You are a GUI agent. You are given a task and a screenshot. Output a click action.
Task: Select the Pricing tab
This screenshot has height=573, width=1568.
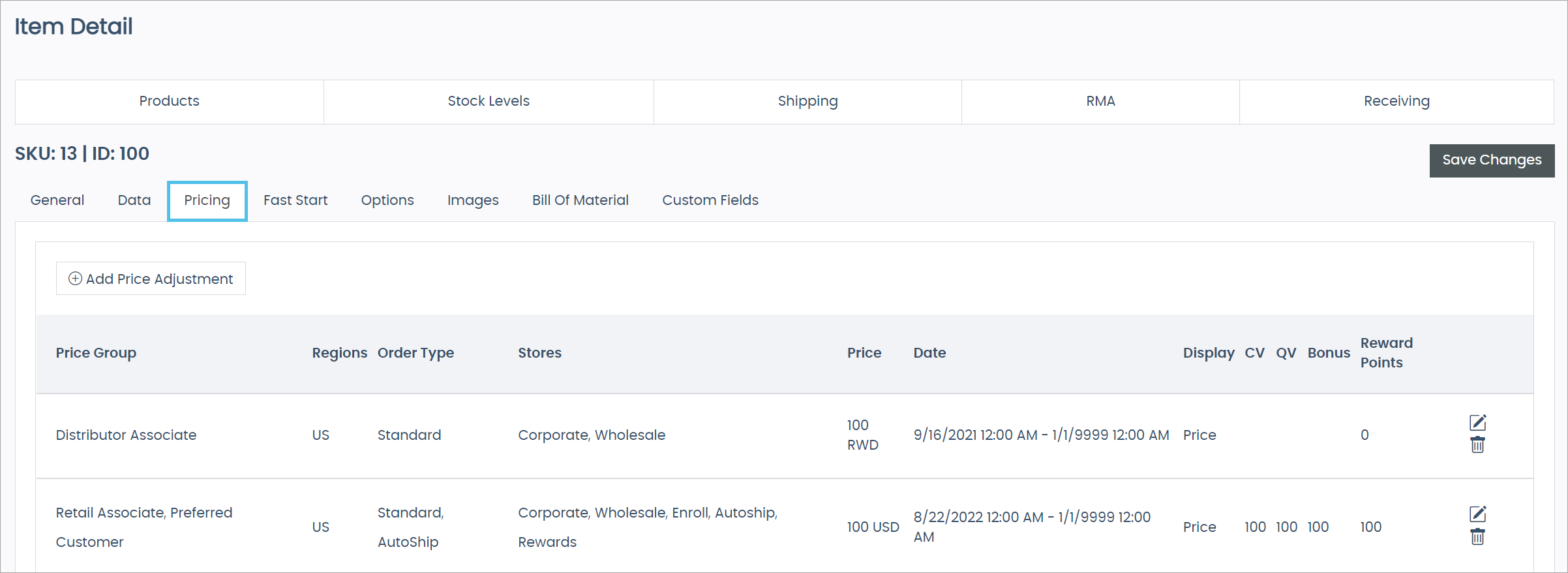point(207,200)
